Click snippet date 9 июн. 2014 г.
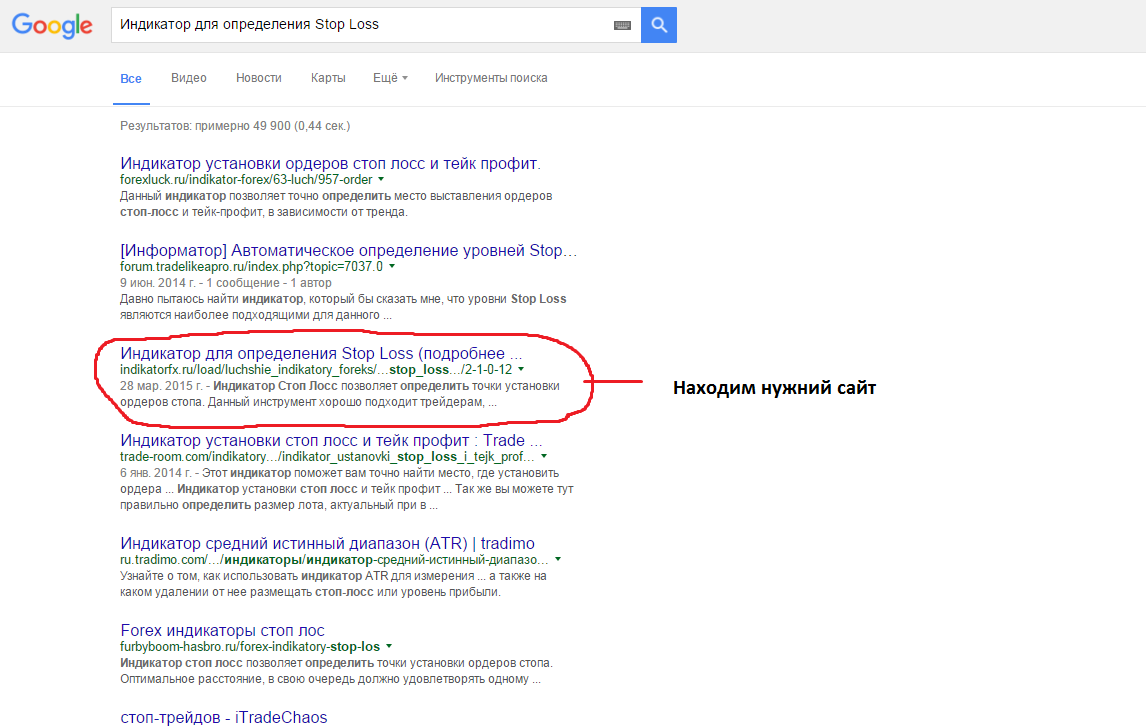The width and height of the screenshot is (1146, 726). (159, 283)
